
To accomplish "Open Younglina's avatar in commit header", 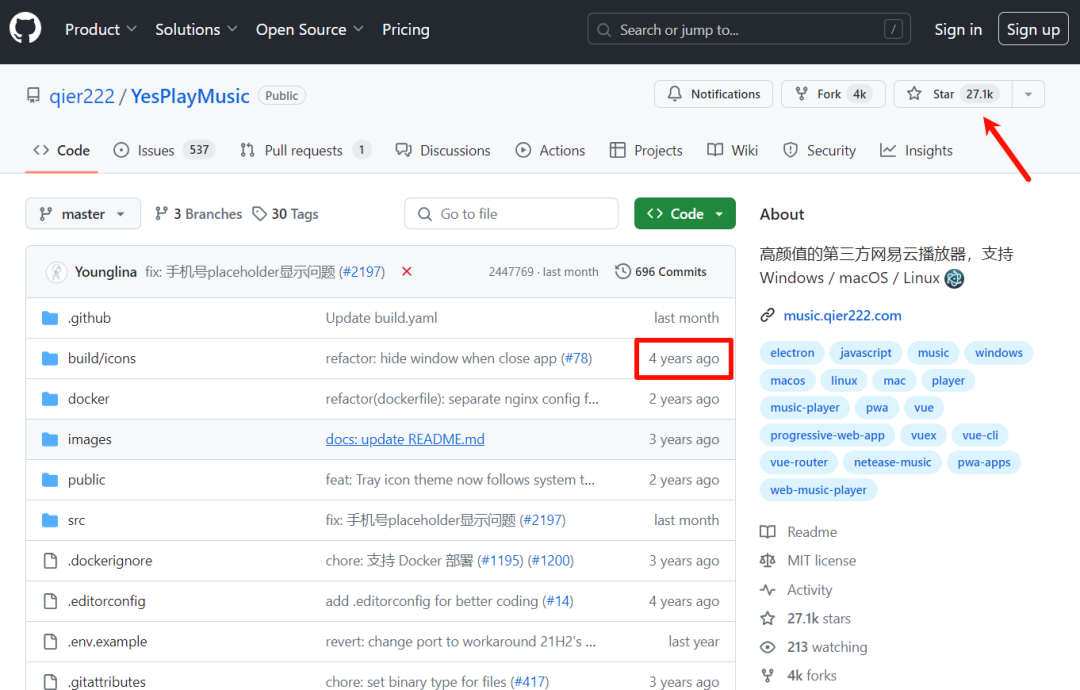I will (56, 272).
